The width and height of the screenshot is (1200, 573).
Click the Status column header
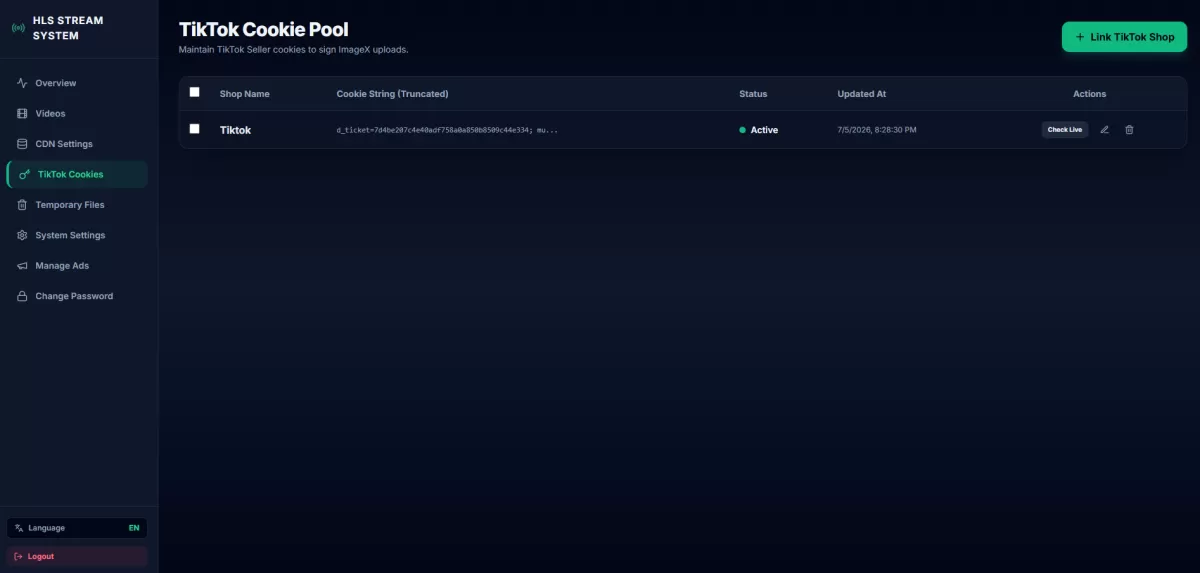[x=753, y=94]
